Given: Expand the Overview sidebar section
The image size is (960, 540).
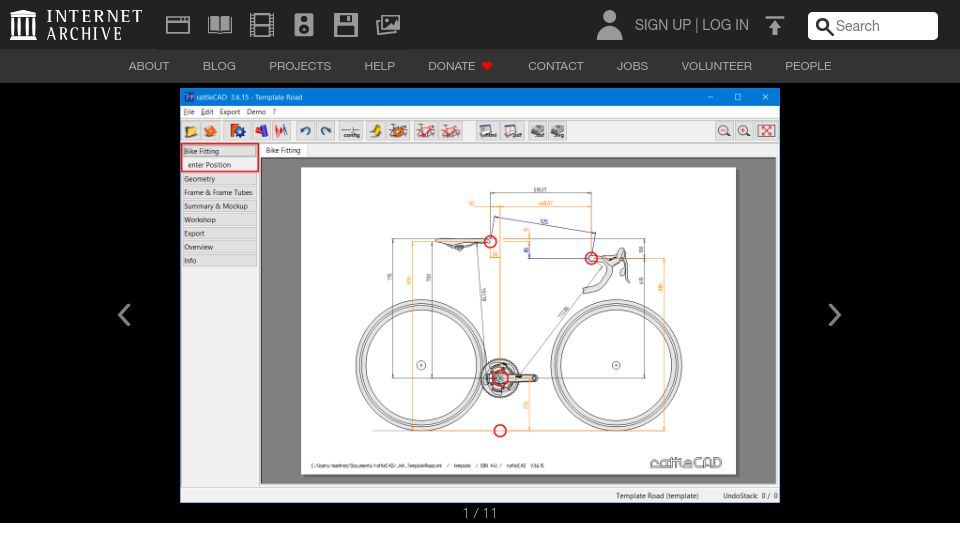Looking at the screenshot, I should [x=219, y=247].
